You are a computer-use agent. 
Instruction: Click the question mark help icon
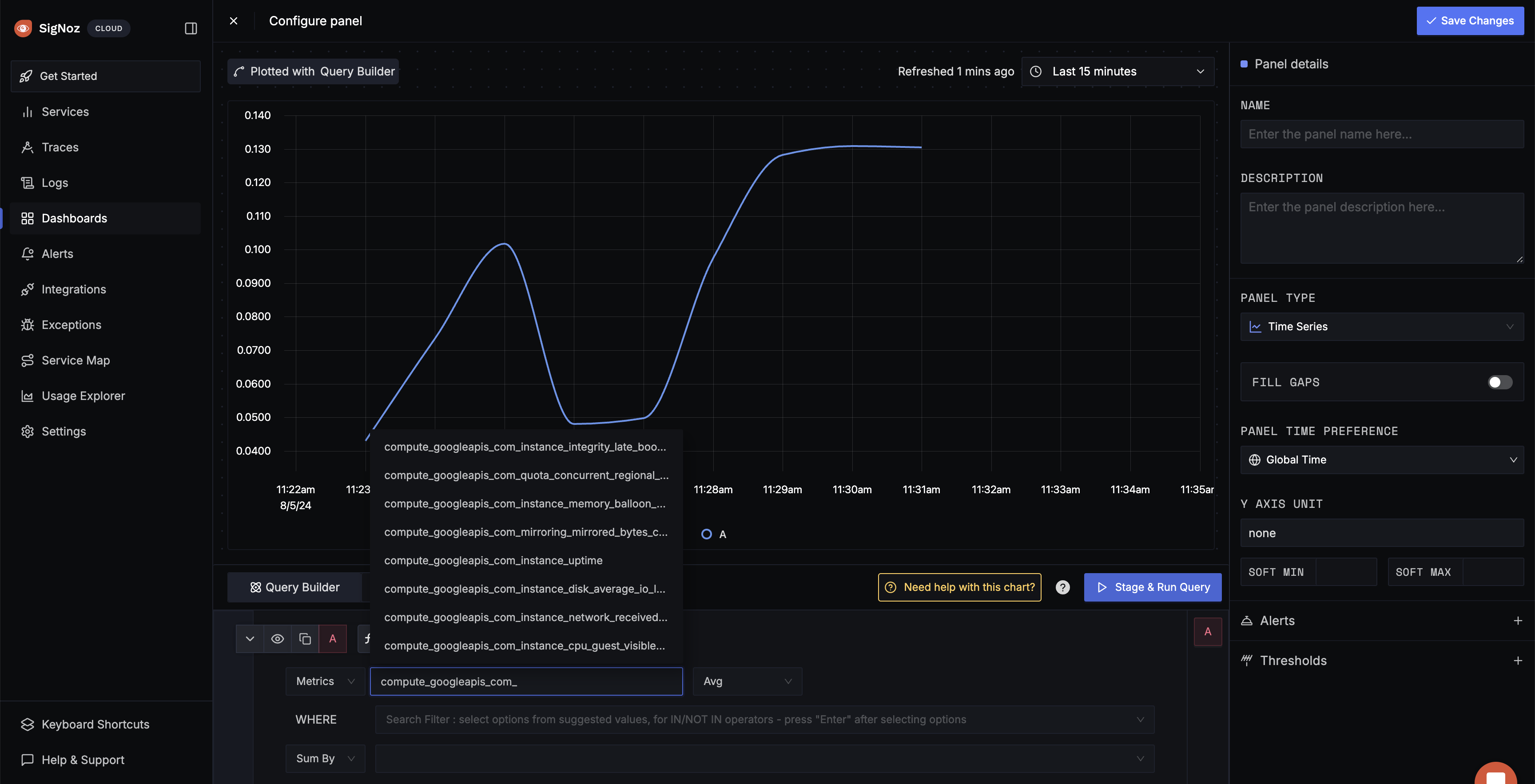pyautogui.click(x=1062, y=587)
